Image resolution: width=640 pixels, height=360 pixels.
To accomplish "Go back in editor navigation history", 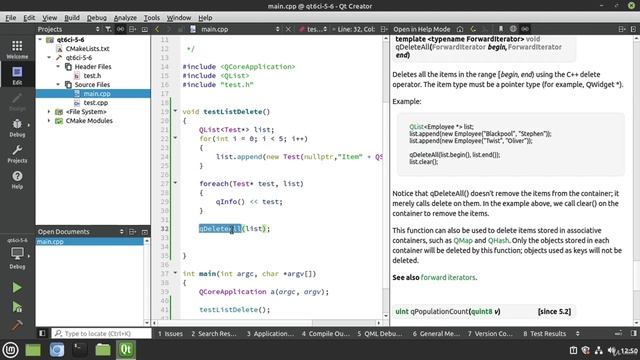I will [x=157, y=29].
